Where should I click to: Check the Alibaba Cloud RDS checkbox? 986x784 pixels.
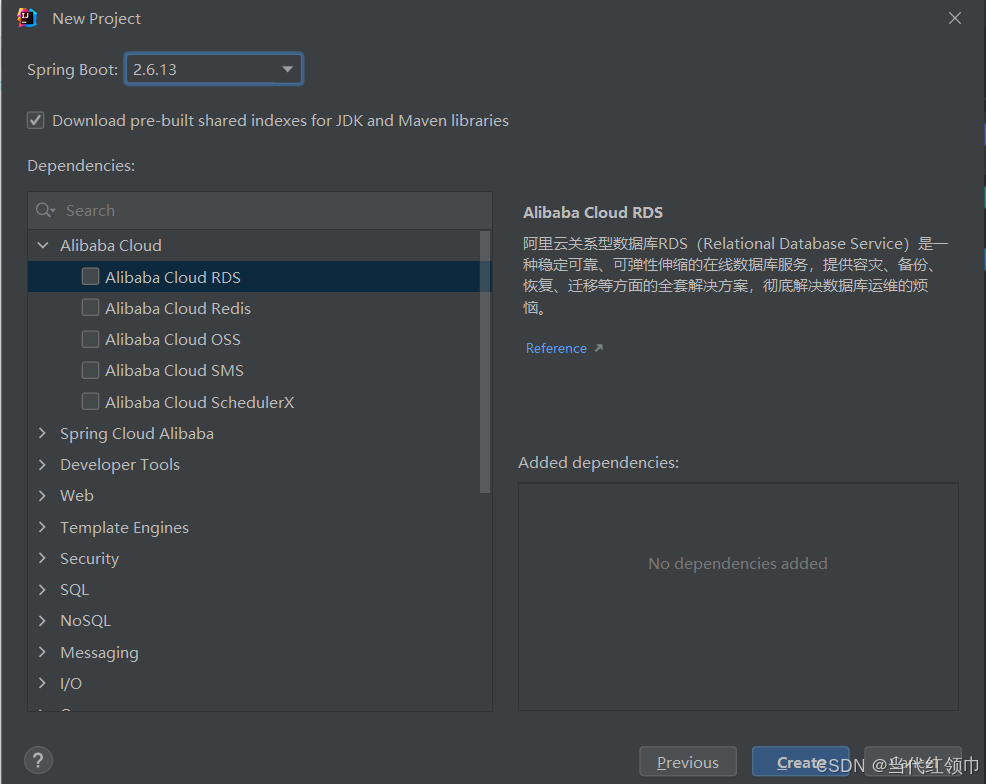coord(91,277)
